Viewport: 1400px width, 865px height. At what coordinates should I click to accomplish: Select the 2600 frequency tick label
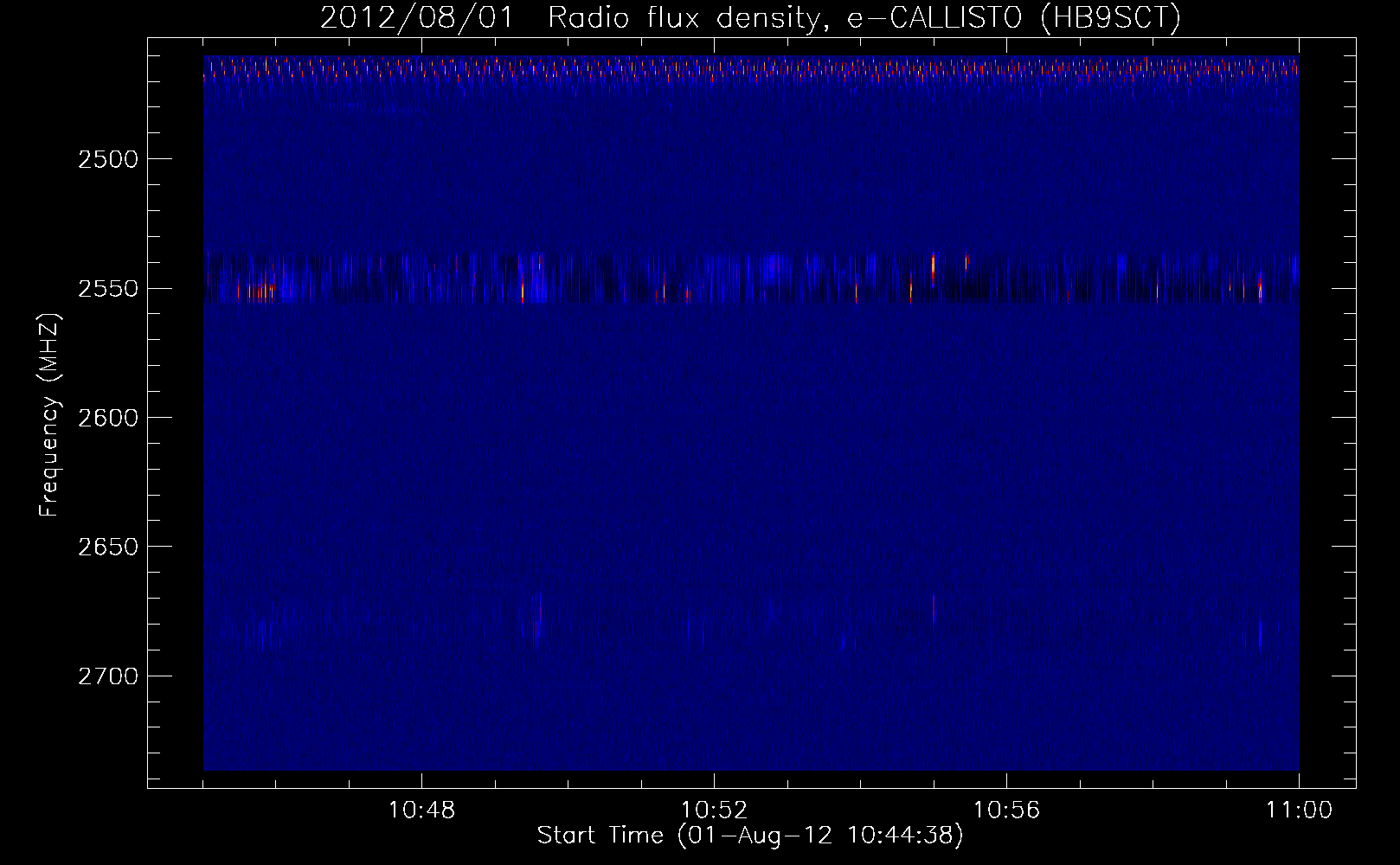107,418
